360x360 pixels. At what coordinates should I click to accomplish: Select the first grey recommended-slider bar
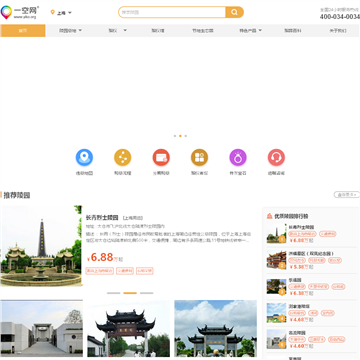[x=114, y=293]
